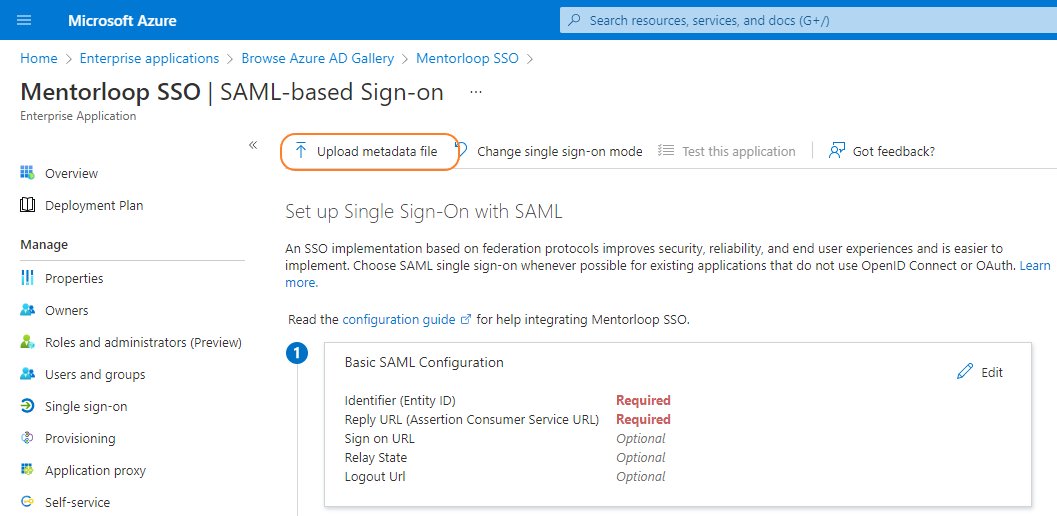Open Properties in sidebar
The width and height of the screenshot is (1057, 516).
pyautogui.click(x=74, y=279)
